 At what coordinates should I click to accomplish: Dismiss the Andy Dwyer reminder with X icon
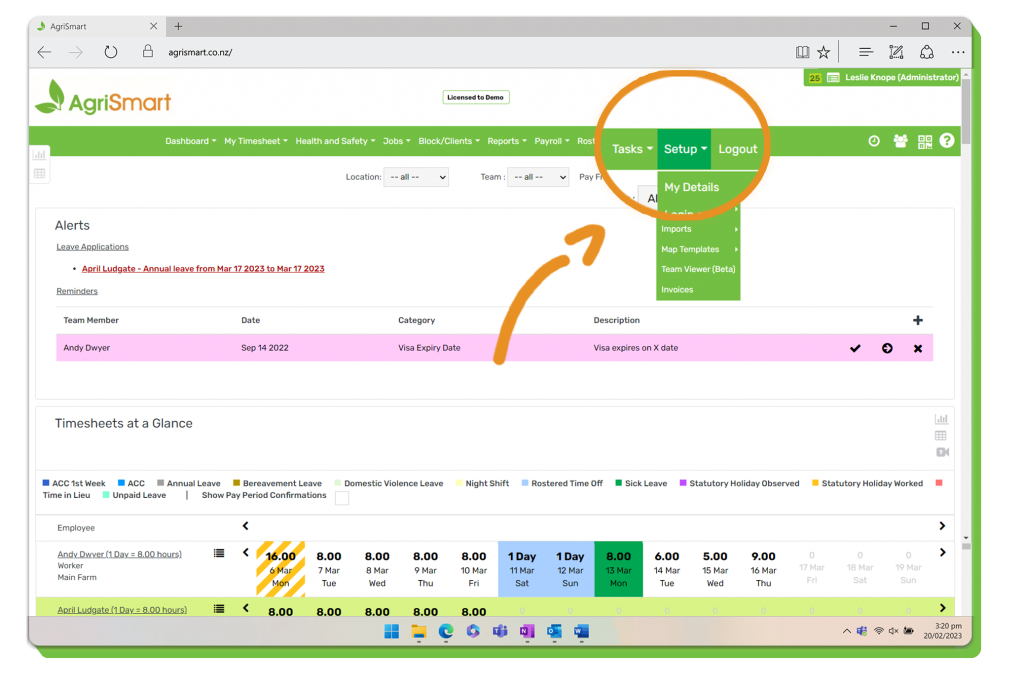tap(917, 348)
